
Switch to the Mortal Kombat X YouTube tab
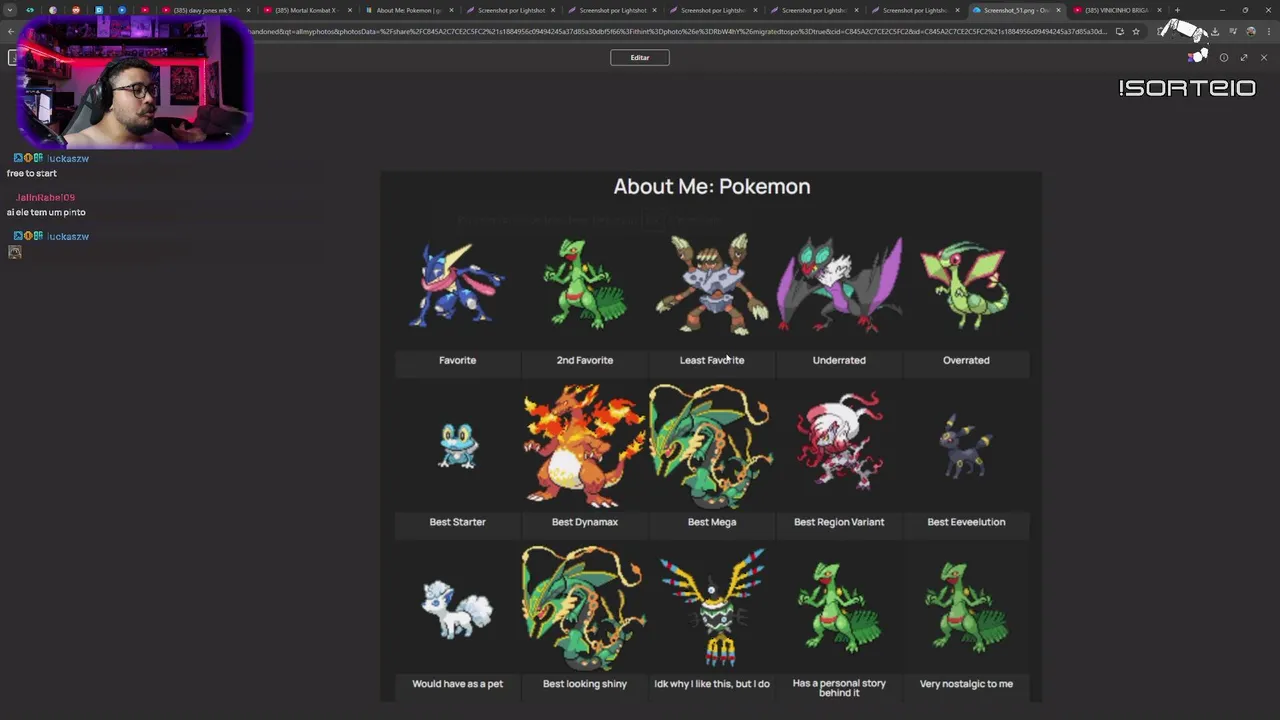coord(306,10)
